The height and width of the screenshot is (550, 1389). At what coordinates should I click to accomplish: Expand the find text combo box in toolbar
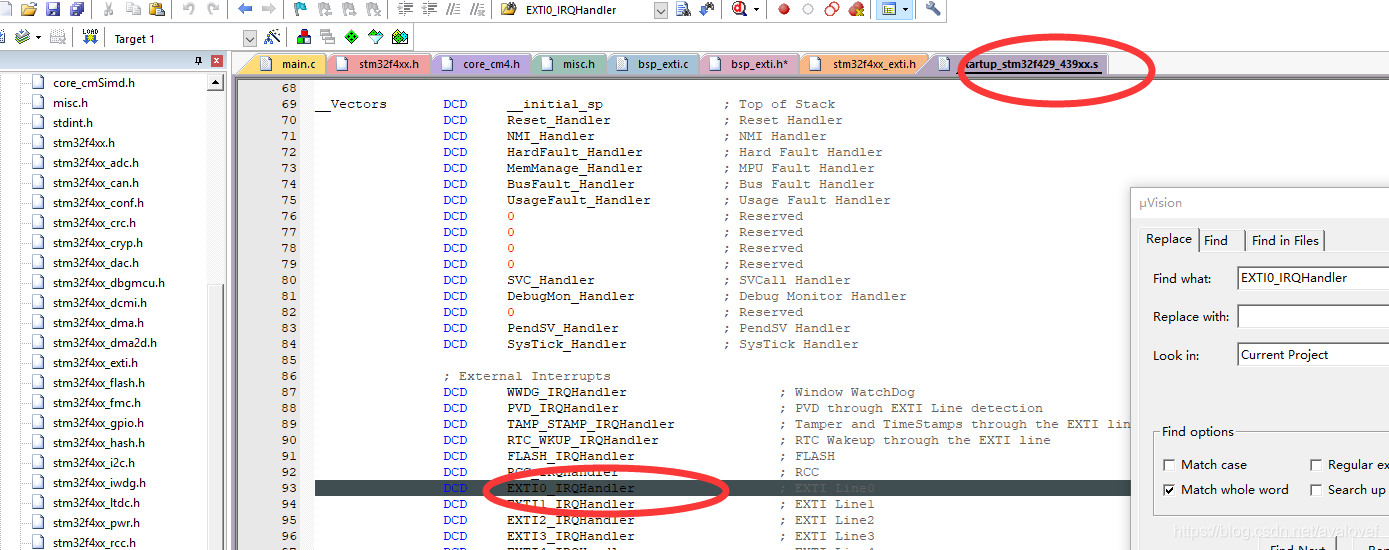click(660, 10)
